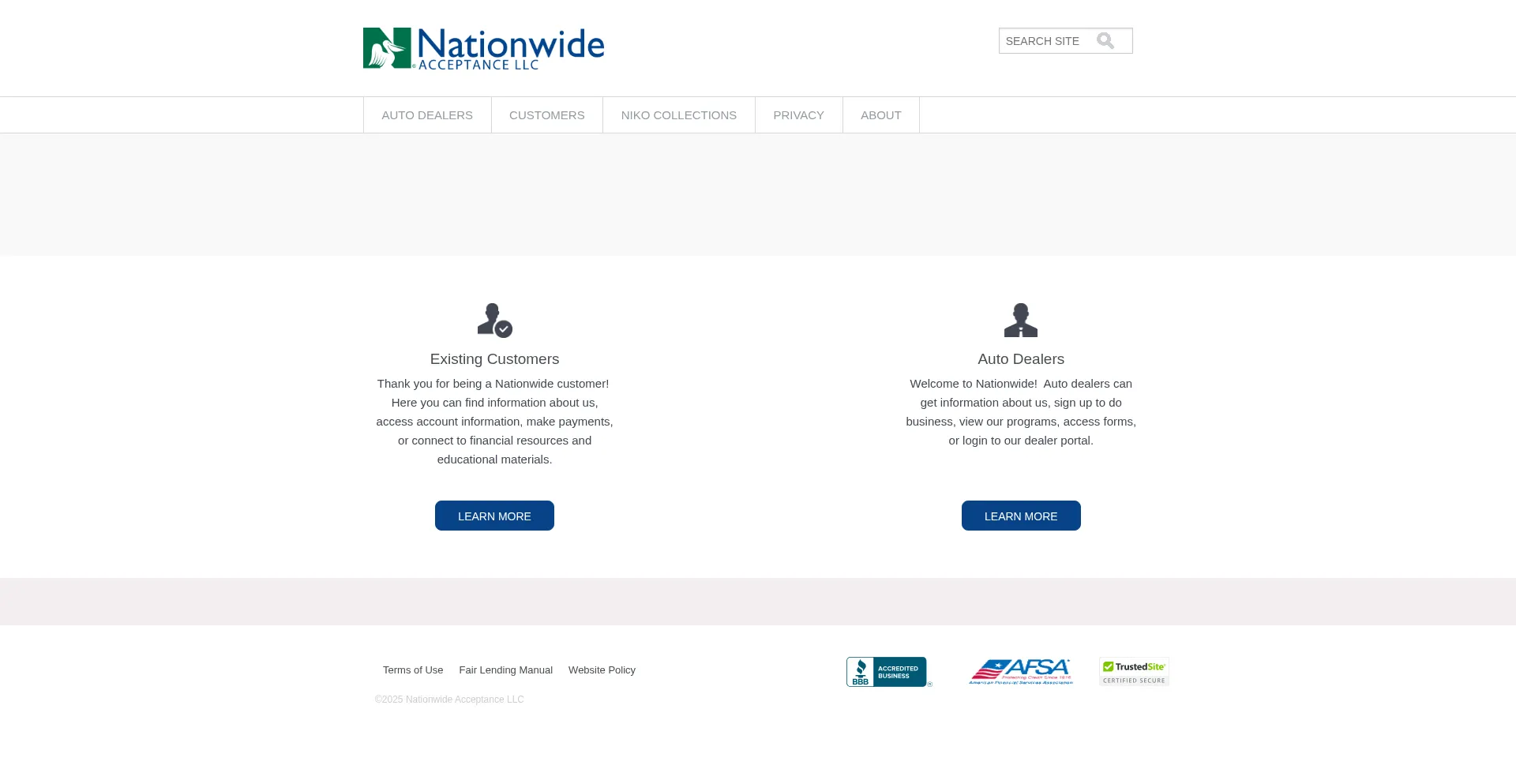Select the PRIVACY tab
The width and height of the screenshot is (1516, 784).
798,114
